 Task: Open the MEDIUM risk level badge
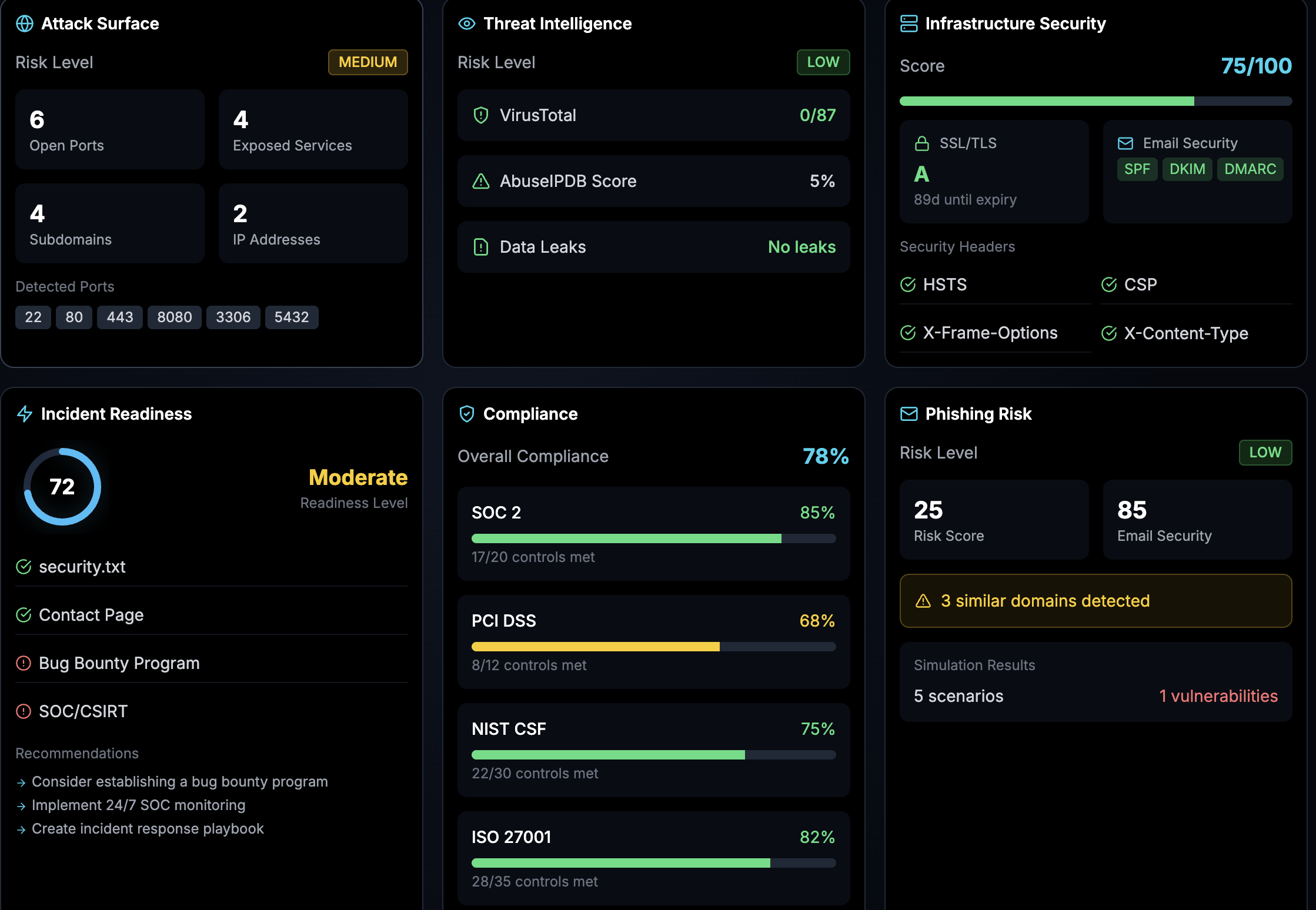click(x=368, y=62)
